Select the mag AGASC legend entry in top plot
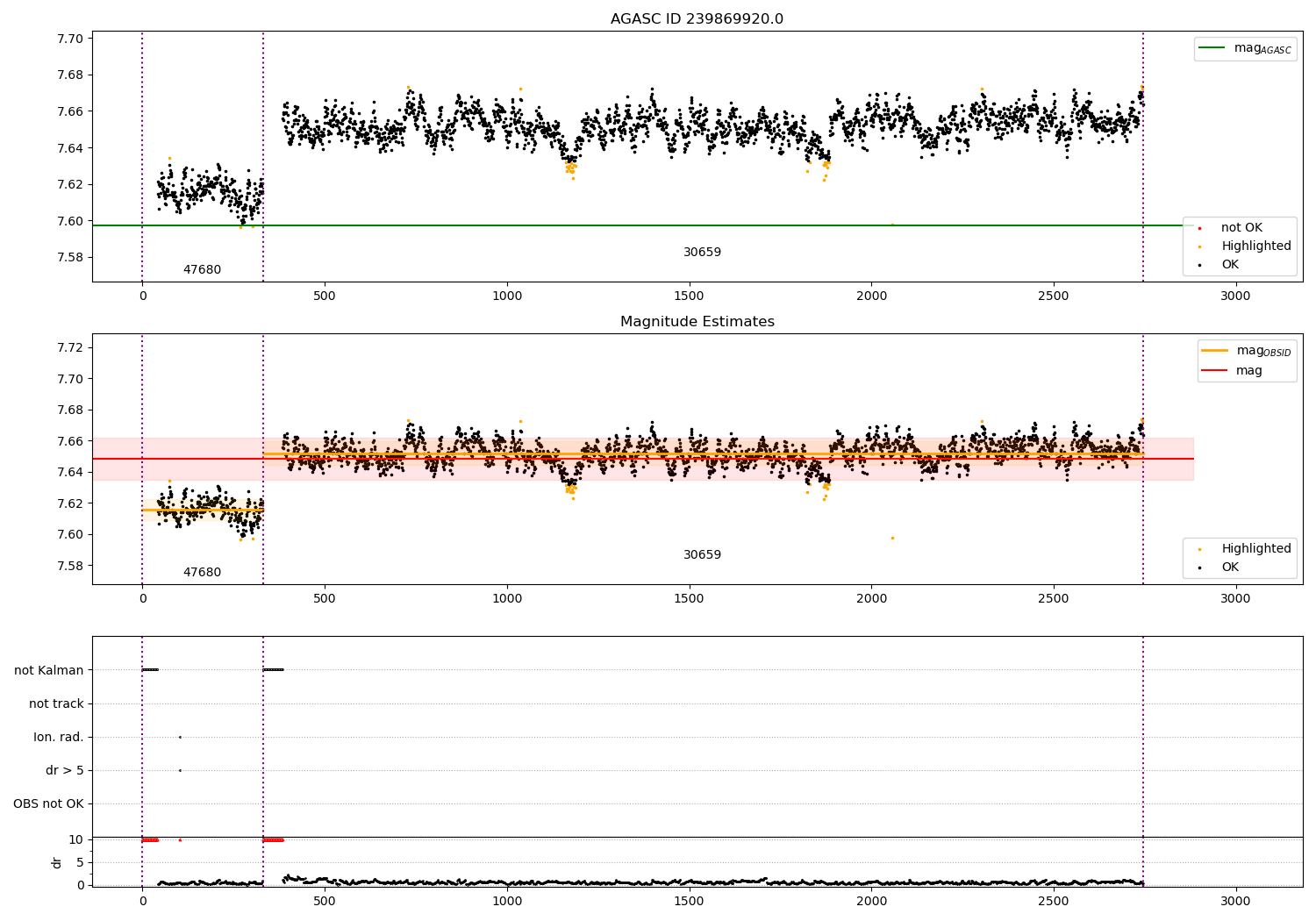Screen dimensions: 1316x921 pos(1245,48)
